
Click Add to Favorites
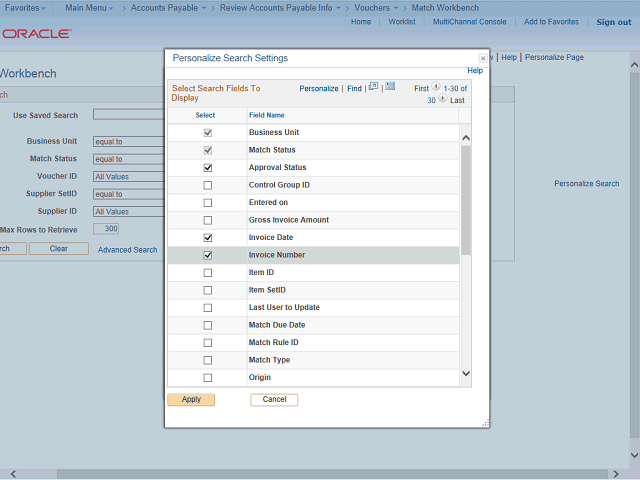pos(551,22)
